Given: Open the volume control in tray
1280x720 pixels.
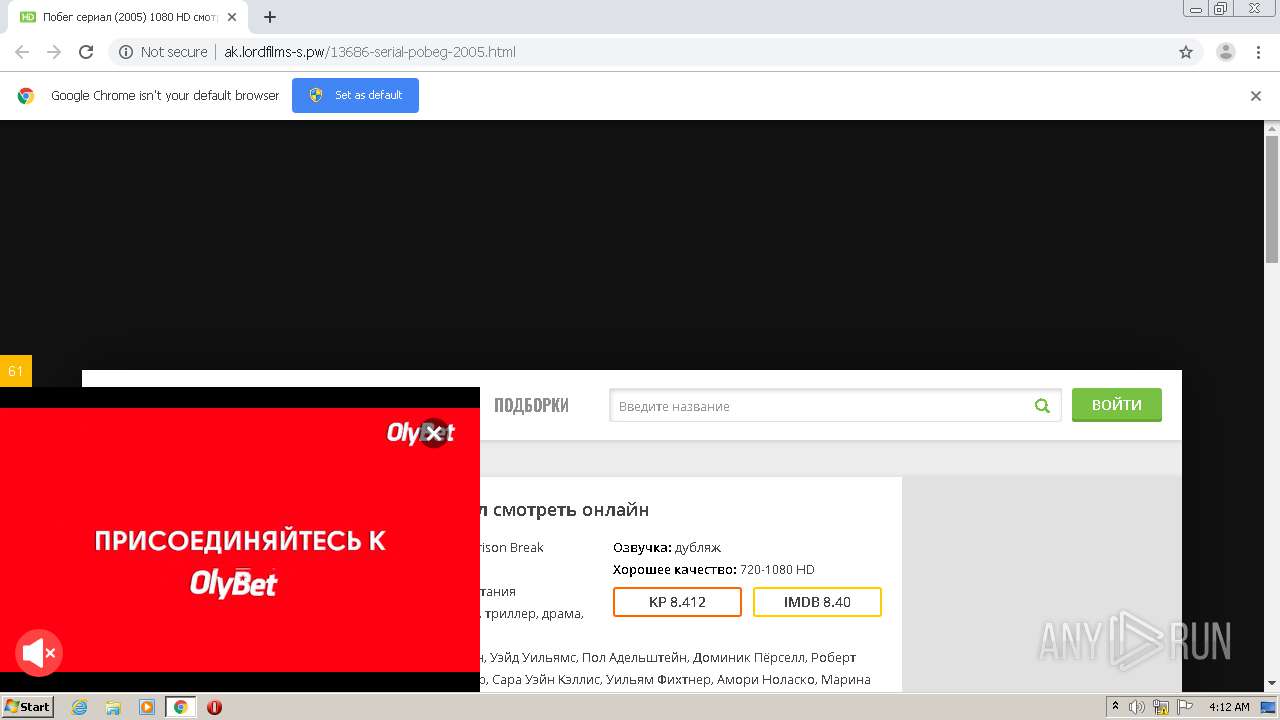Looking at the screenshot, I should coord(1137,707).
